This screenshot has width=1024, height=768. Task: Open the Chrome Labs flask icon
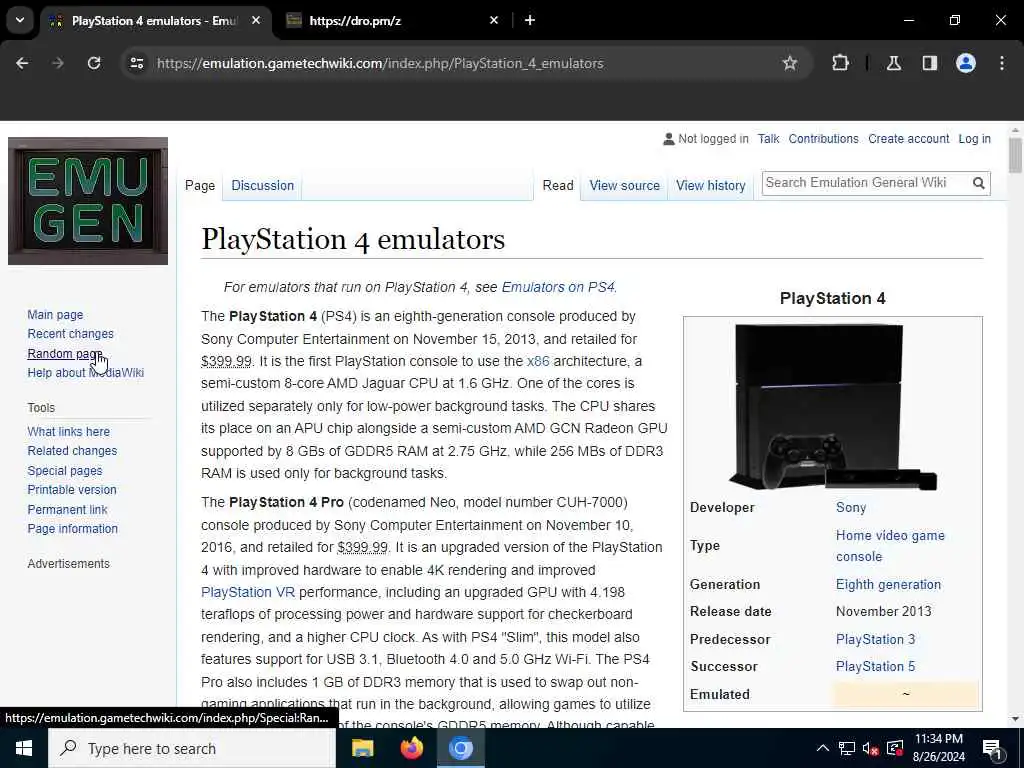pyautogui.click(x=894, y=63)
